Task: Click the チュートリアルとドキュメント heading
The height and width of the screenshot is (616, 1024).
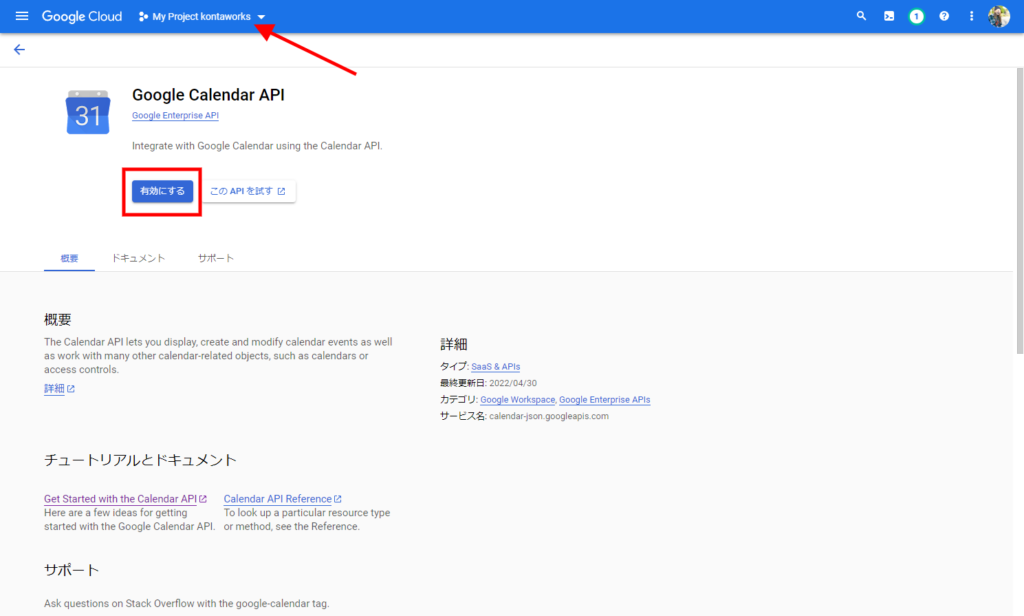Action: [140, 460]
